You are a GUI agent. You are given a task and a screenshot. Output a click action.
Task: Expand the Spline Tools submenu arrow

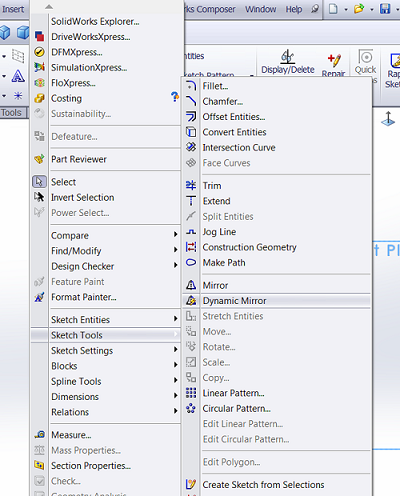[x=175, y=380]
